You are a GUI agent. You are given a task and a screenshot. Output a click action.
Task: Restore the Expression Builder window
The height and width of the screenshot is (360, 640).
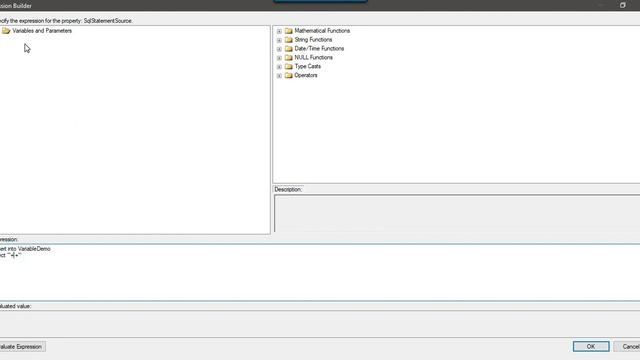point(622,5)
